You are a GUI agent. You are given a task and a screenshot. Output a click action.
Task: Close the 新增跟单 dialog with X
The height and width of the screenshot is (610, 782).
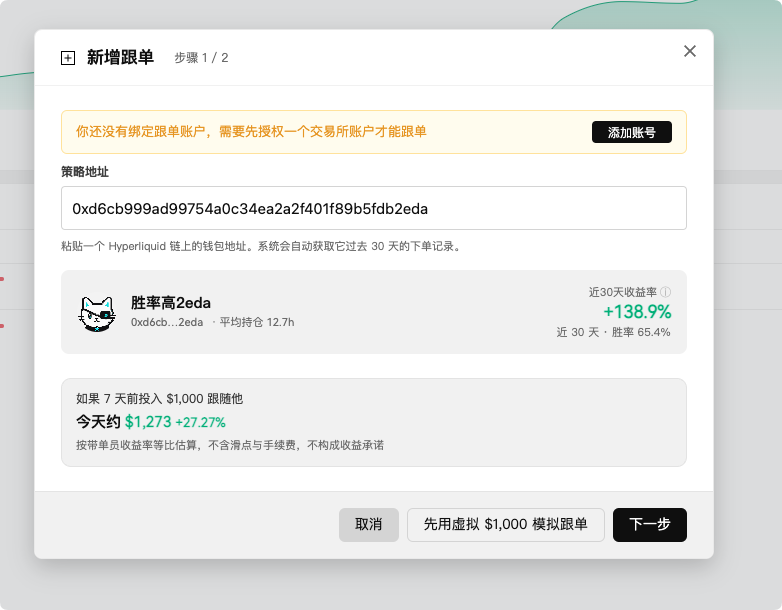point(690,51)
